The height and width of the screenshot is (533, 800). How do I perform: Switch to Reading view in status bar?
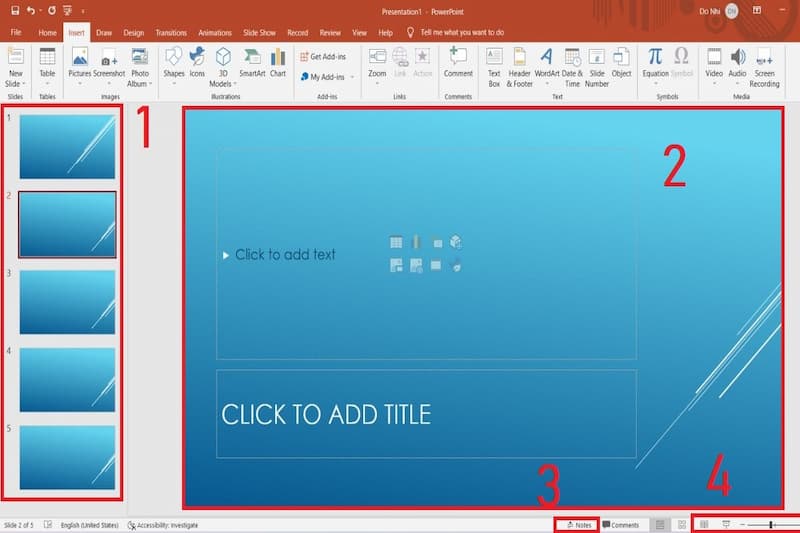[704, 524]
